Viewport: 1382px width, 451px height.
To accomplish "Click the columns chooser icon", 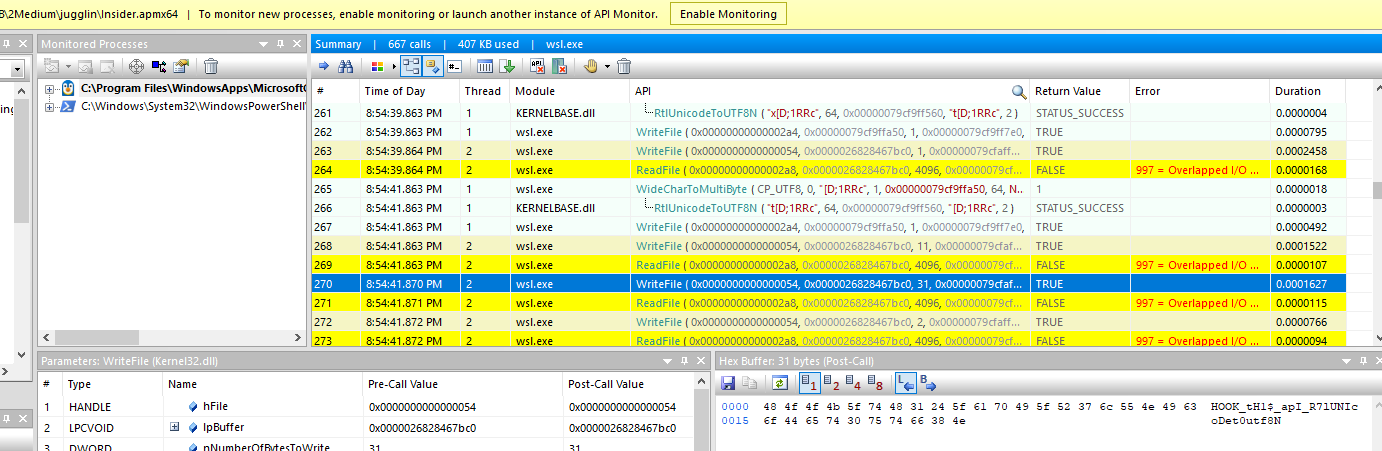I will coord(485,66).
